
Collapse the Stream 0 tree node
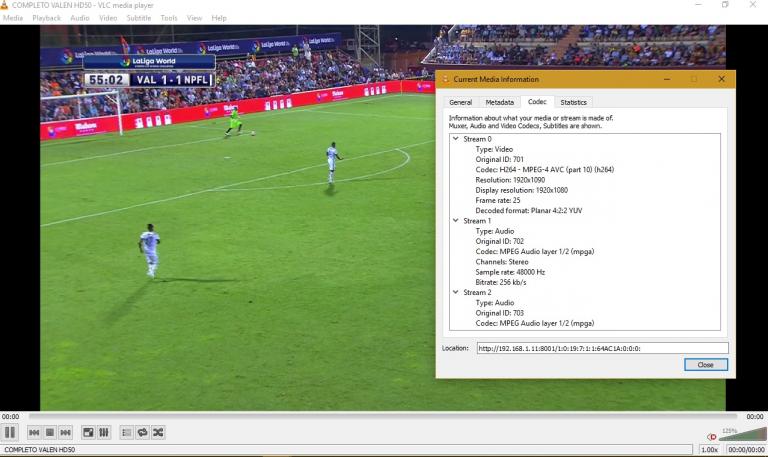tap(456, 139)
